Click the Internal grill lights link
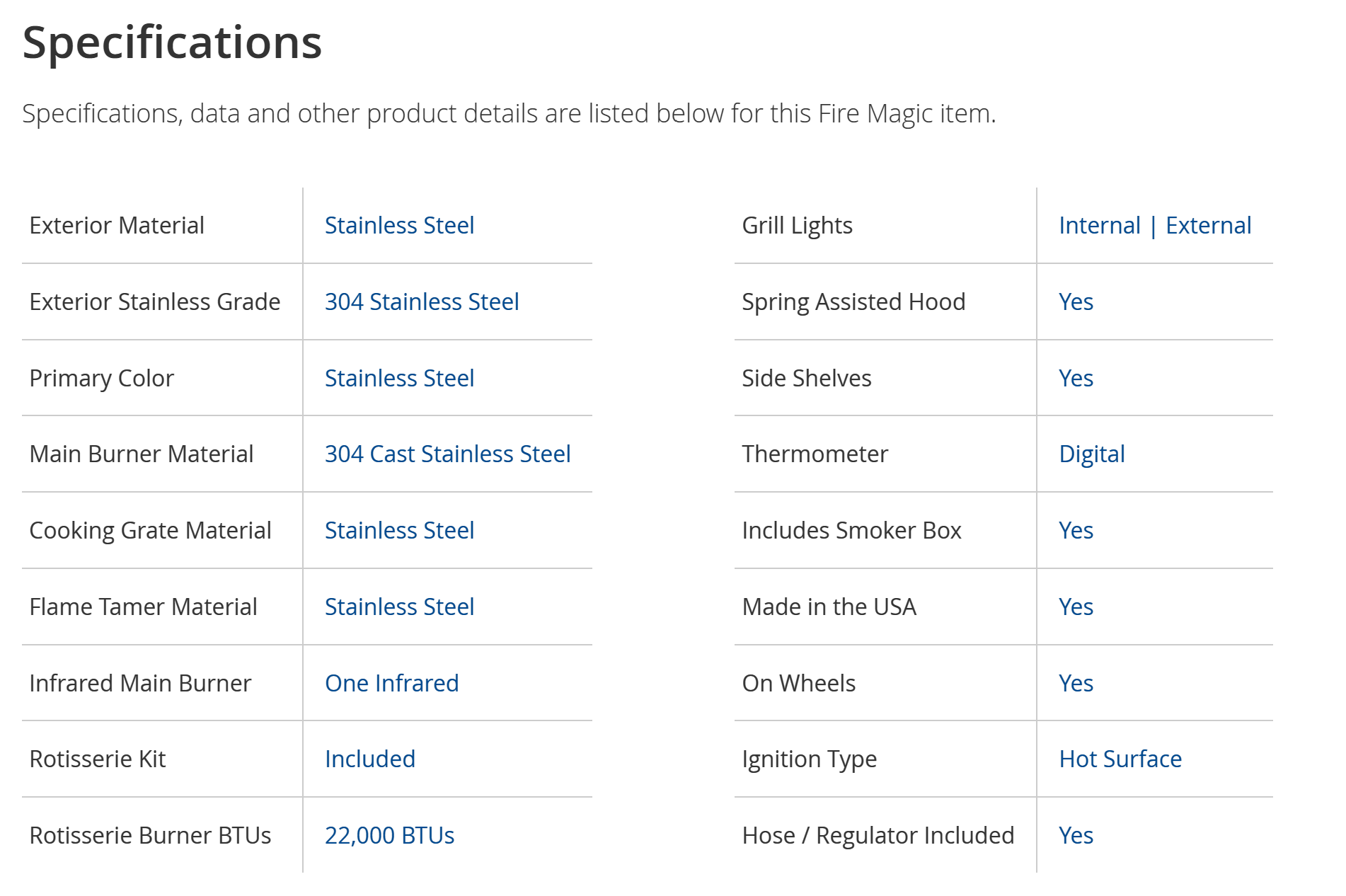Image resolution: width=1346 pixels, height=896 pixels. click(x=1100, y=226)
